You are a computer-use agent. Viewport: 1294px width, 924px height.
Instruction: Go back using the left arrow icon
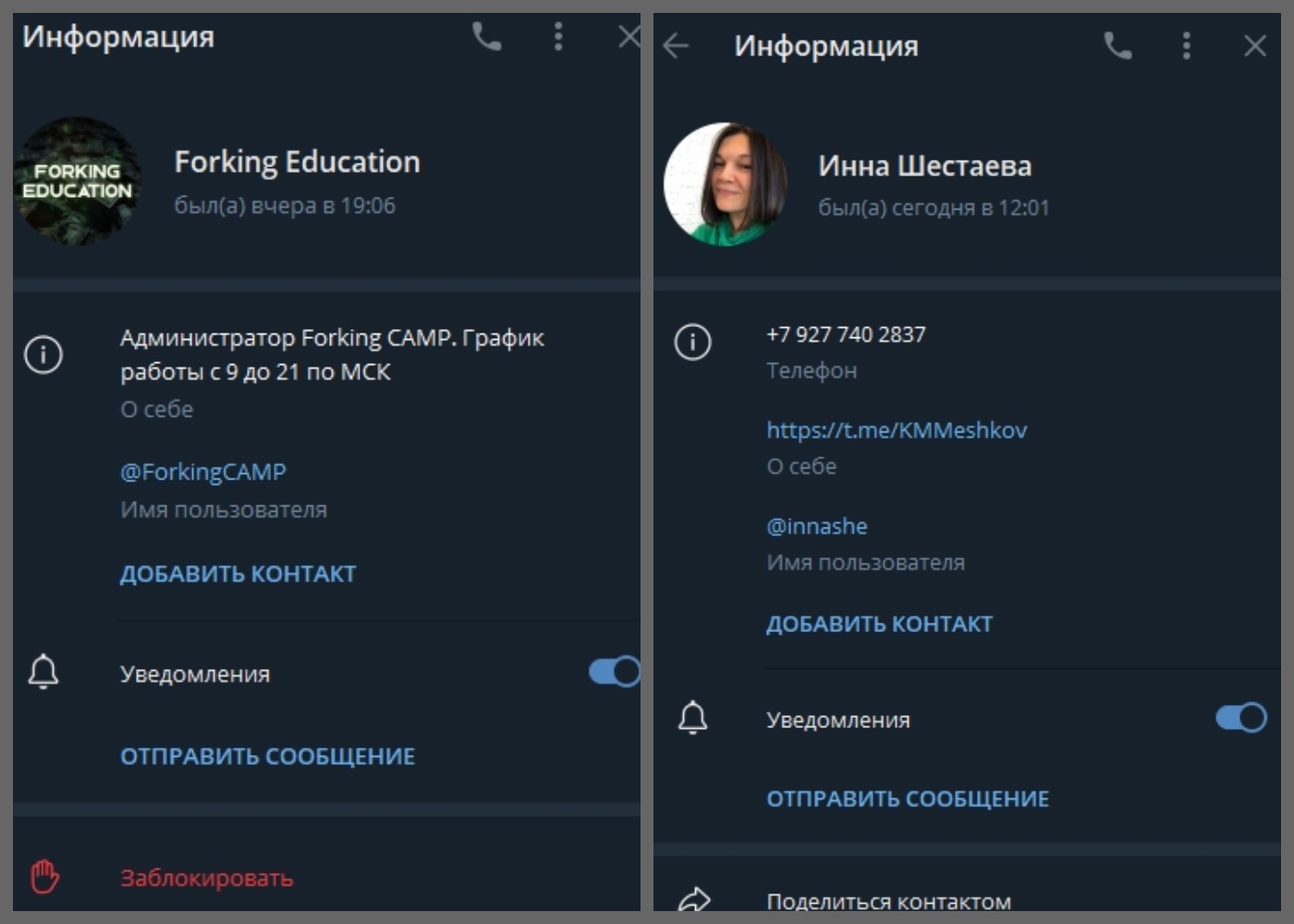point(676,45)
